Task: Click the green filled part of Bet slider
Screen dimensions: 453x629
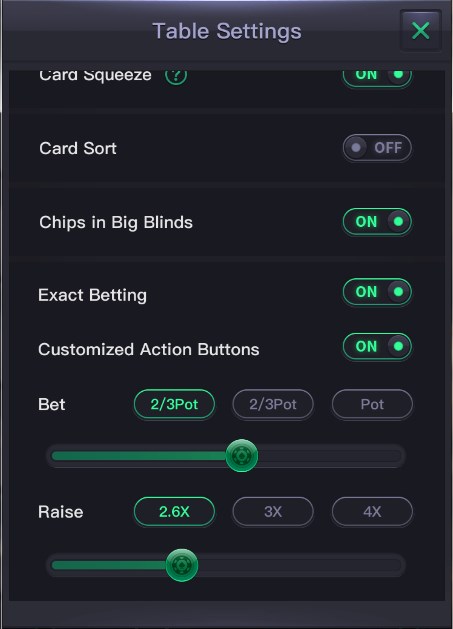Action: click(x=138, y=456)
